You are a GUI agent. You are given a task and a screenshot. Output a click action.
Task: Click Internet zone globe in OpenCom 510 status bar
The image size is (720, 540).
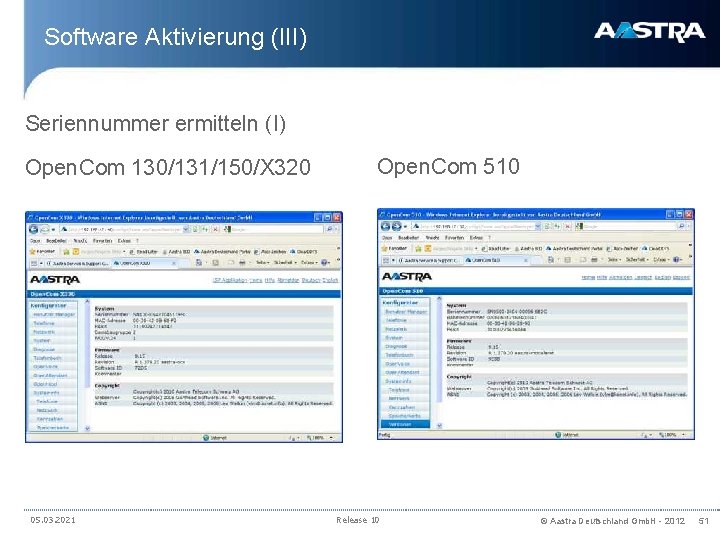(x=558, y=434)
